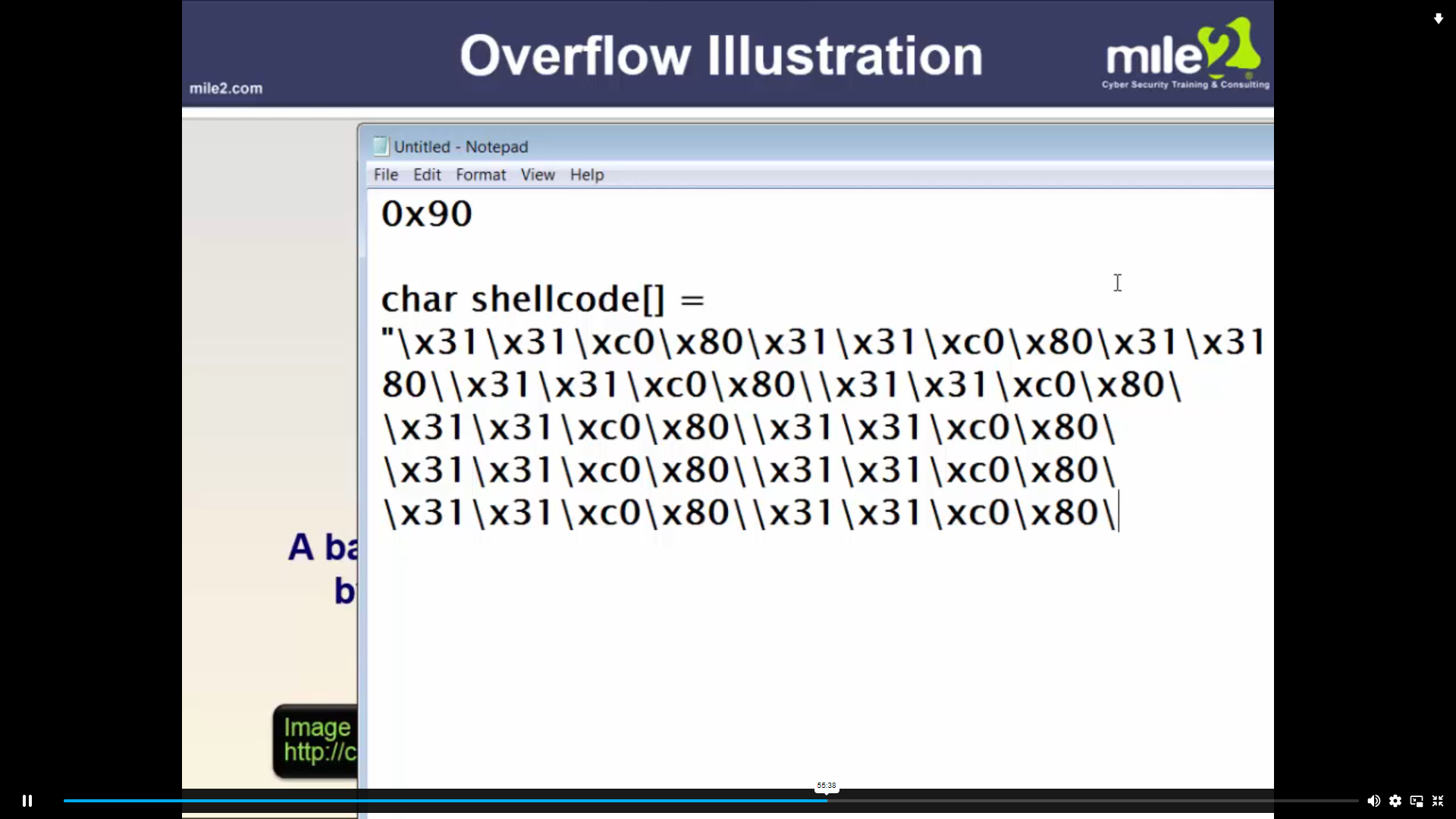Click the mile2.com website text

pos(225,88)
